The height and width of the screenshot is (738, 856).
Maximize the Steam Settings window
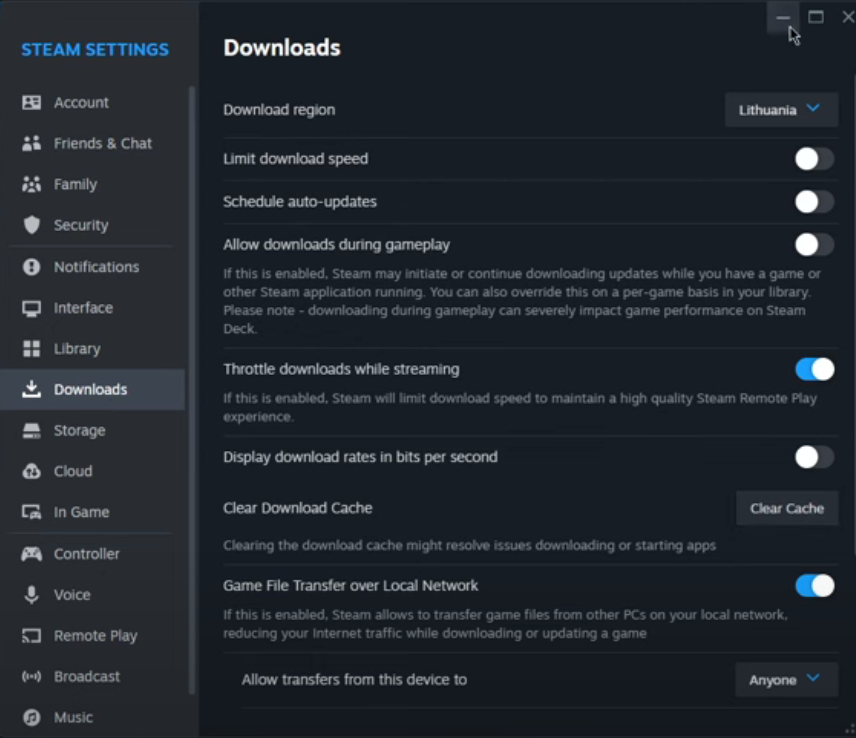coord(816,17)
